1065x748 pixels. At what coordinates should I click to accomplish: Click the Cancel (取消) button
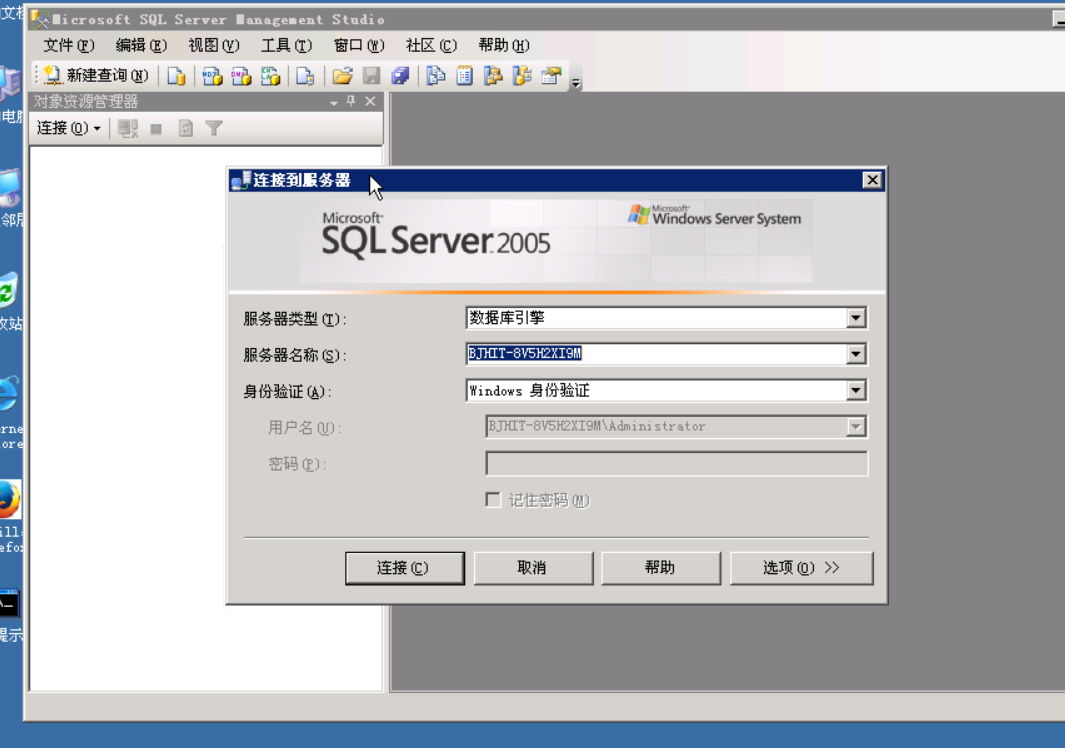click(533, 568)
